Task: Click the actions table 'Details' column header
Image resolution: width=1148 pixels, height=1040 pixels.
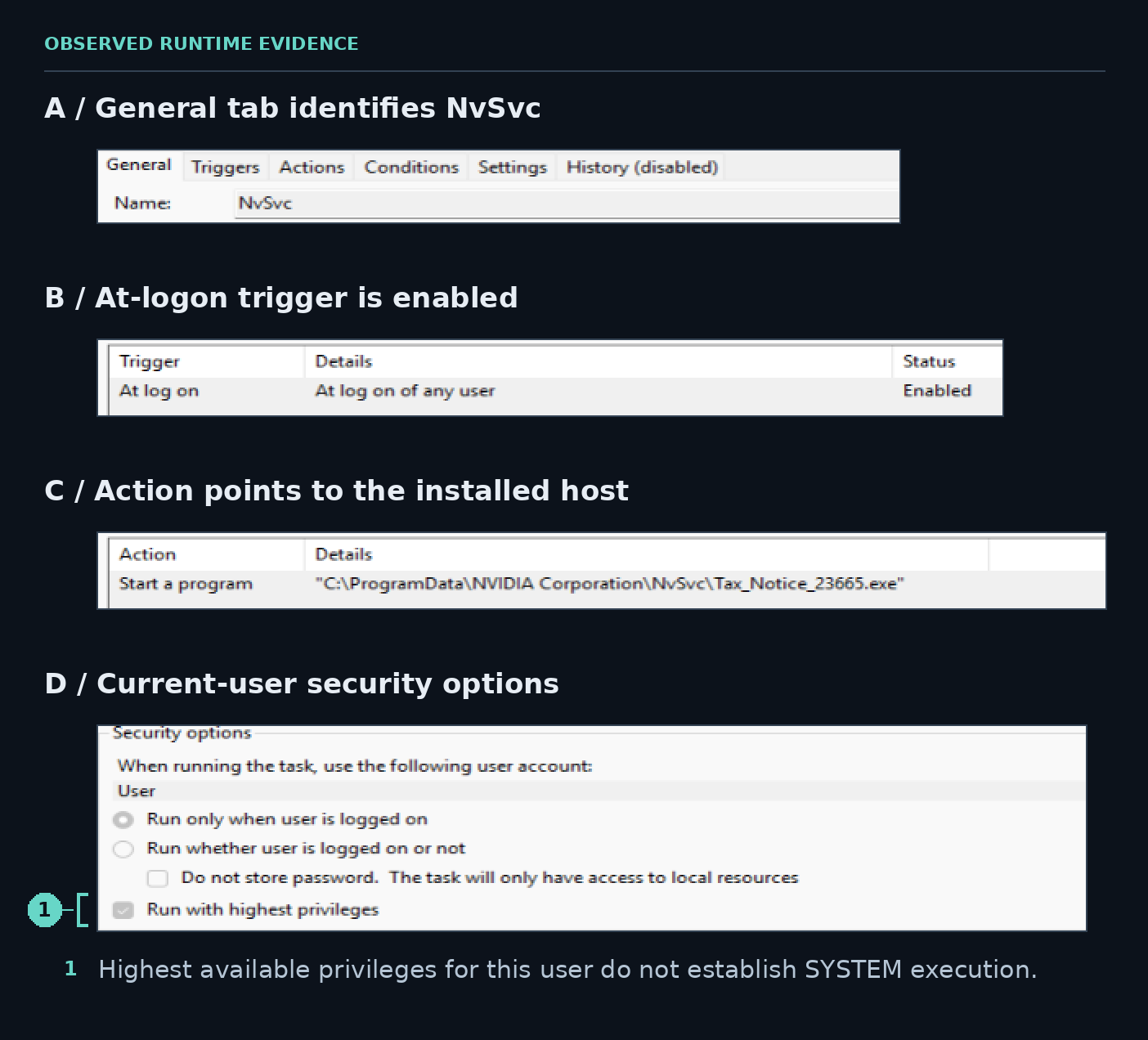Action: [x=647, y=554]
